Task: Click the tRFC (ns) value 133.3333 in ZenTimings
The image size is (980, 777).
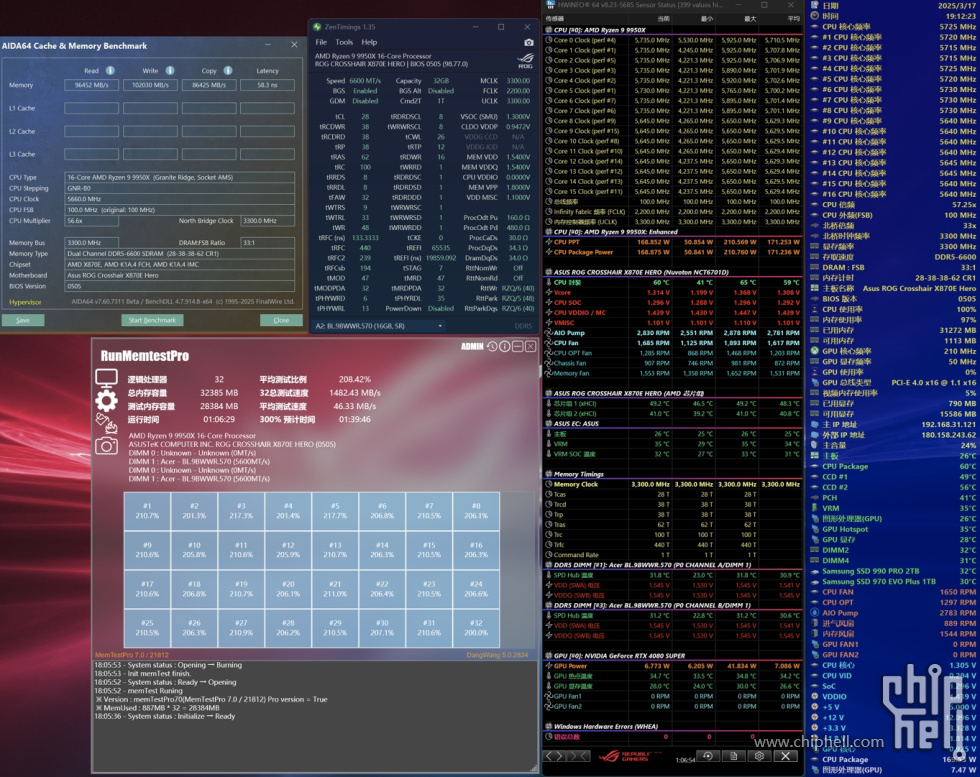Action: 365,238
